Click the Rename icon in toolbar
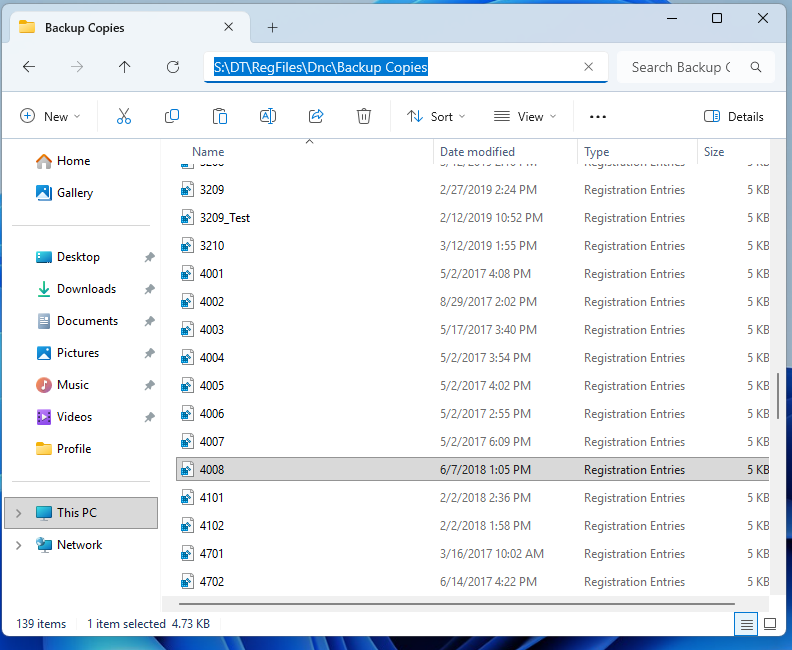The height and width of the screenshot is (650, 792). tap(268, 116)
